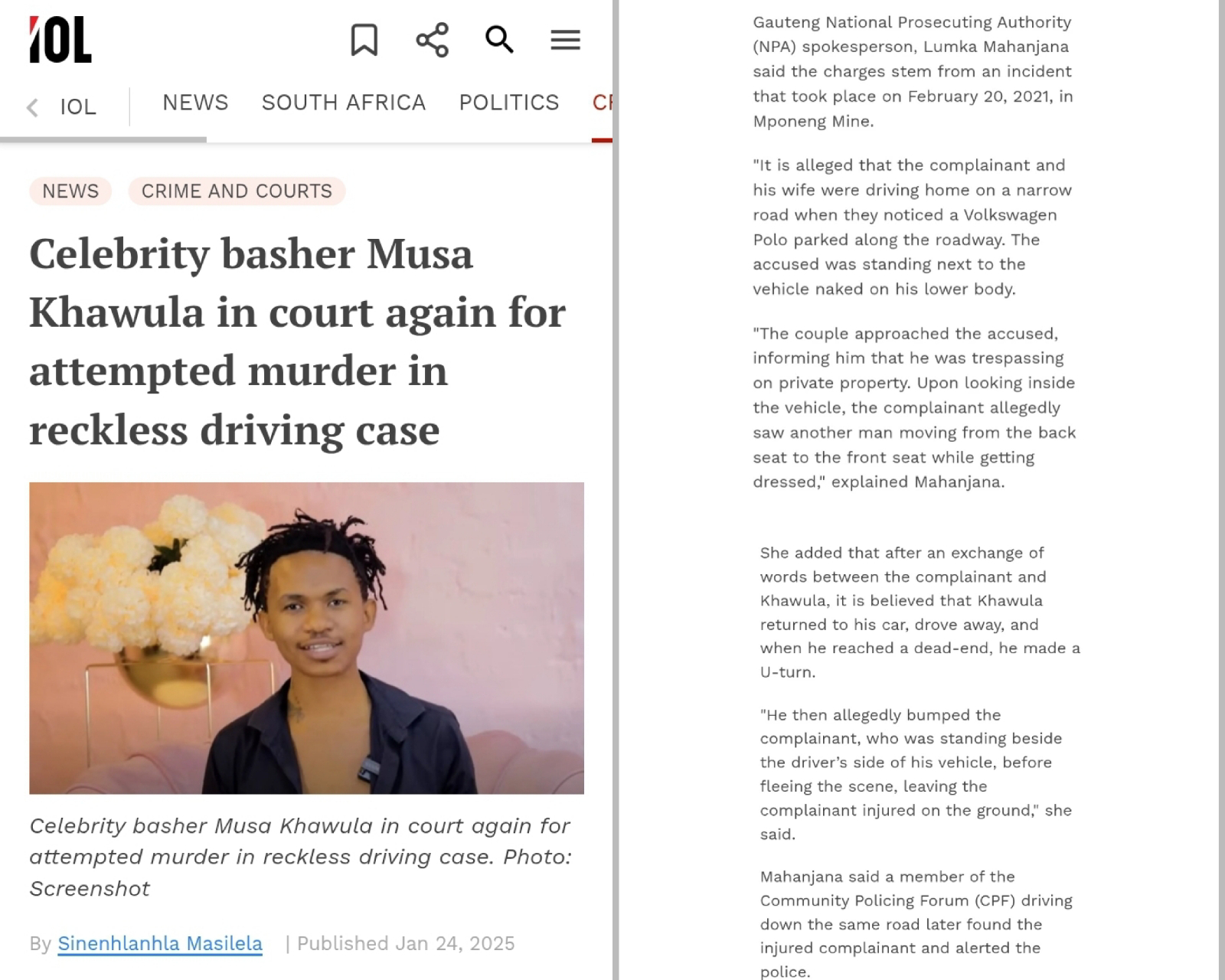Click the photo caption text
Image resolution: width=1225 pixels, height=980 pixels.
(301, 857)
